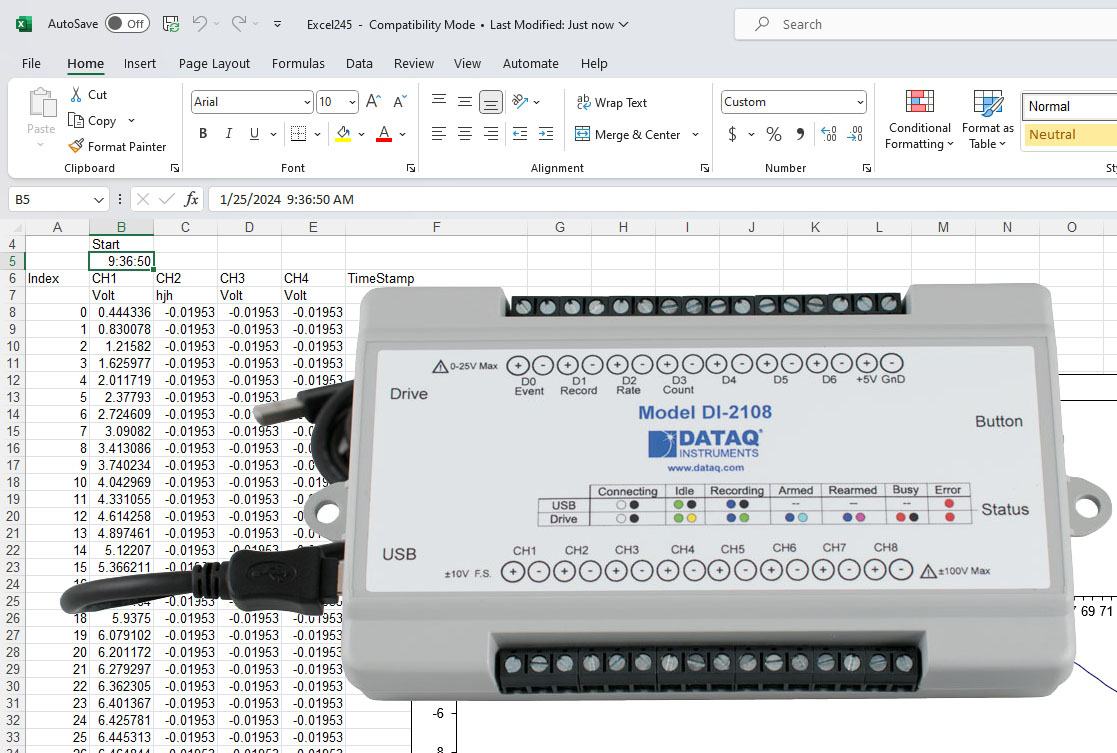The image size is (1117, 753).
Task: Click Align Left icon
Action: (439, 133)
